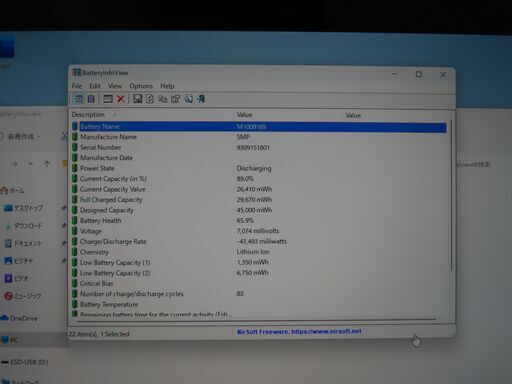Image resolution: width=512 pixels, height=384 pixels.
Task: Click the Exit toolbar icon
Action: 201,99
